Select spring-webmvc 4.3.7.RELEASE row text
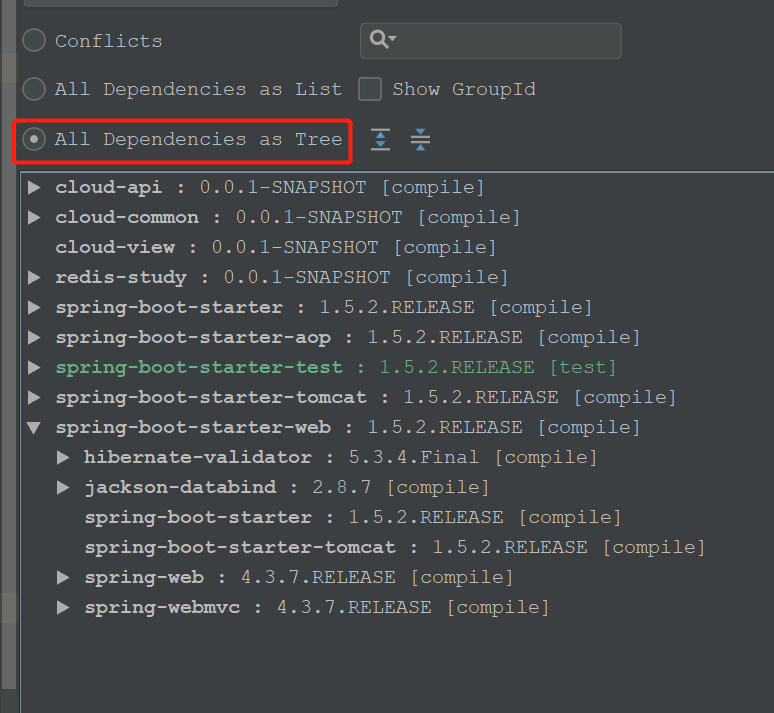 pyautogui.click(x=317, y=607)
